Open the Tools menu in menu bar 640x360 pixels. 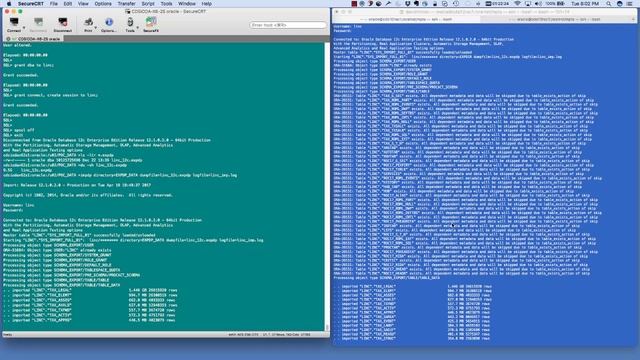166,4
